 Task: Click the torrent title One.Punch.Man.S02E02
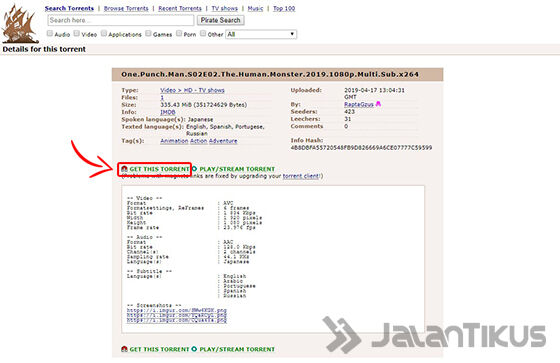(270, 74)
